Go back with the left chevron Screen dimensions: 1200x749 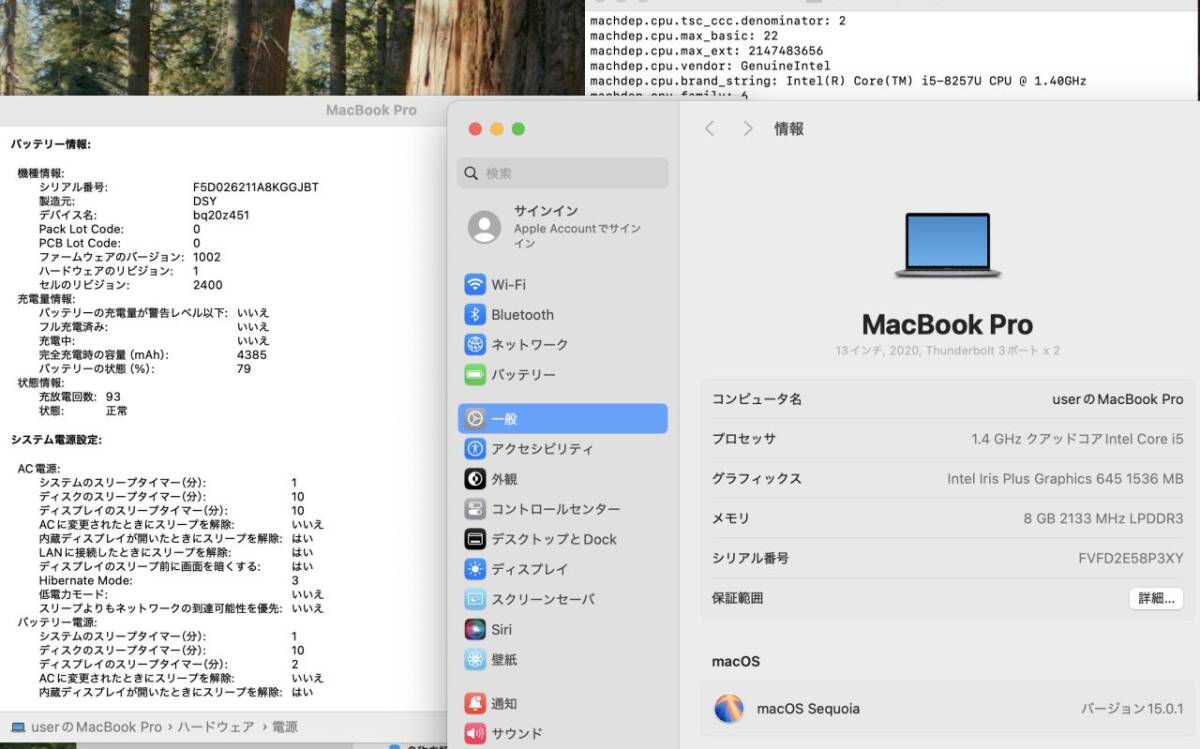pos(709,129)
